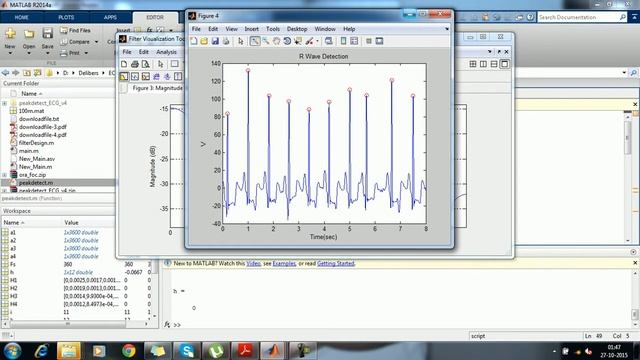This screenshot has width=640, height=360.
Task: Open the Brush color dropdown arrow in Figure 4
Action: pos(317,41)
